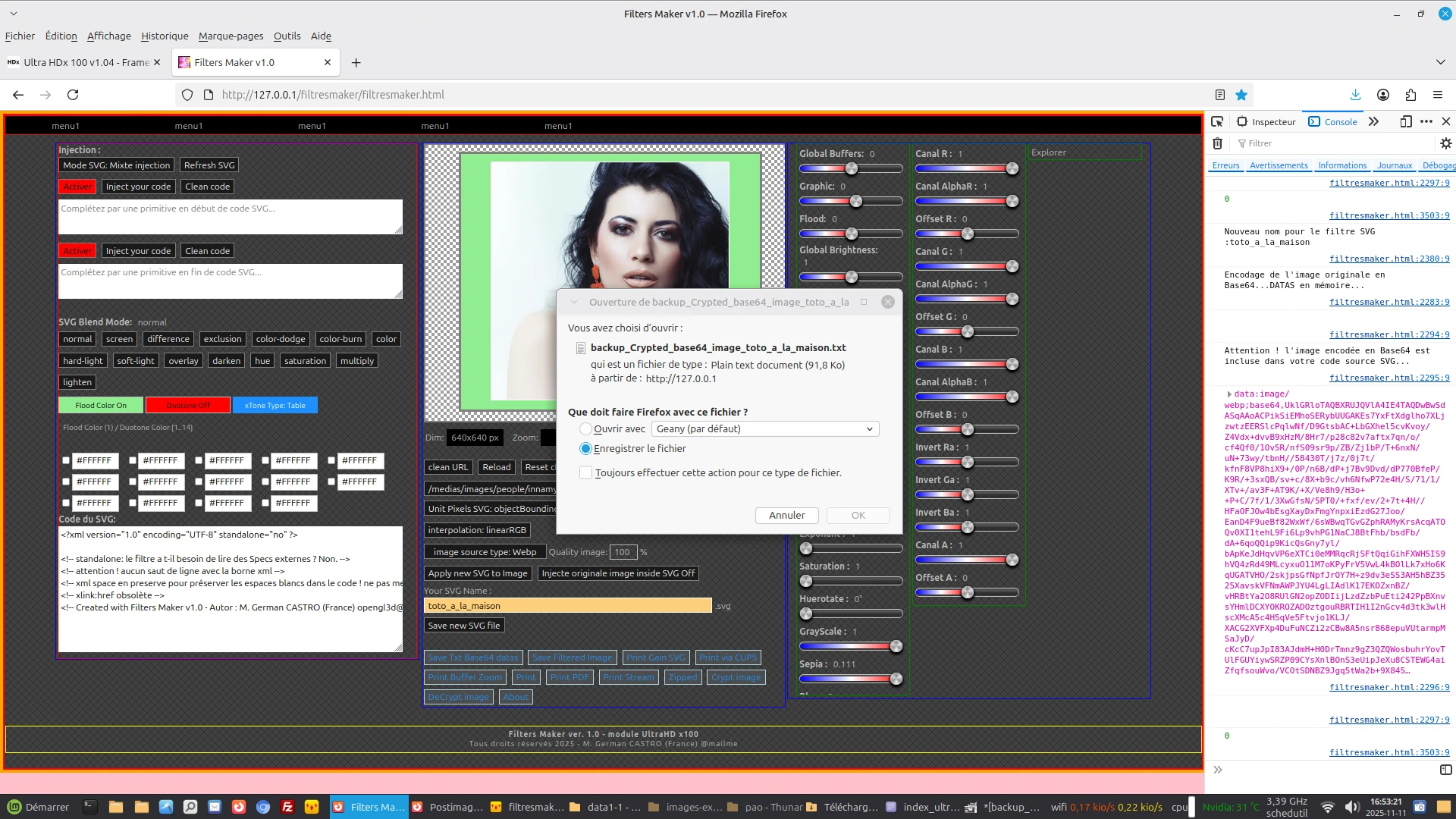Image resolution: width=1456 pixels, height=819 pixels.
Task: Check Toujours effectuer cette action checkbox
Action: click(585, 472)
